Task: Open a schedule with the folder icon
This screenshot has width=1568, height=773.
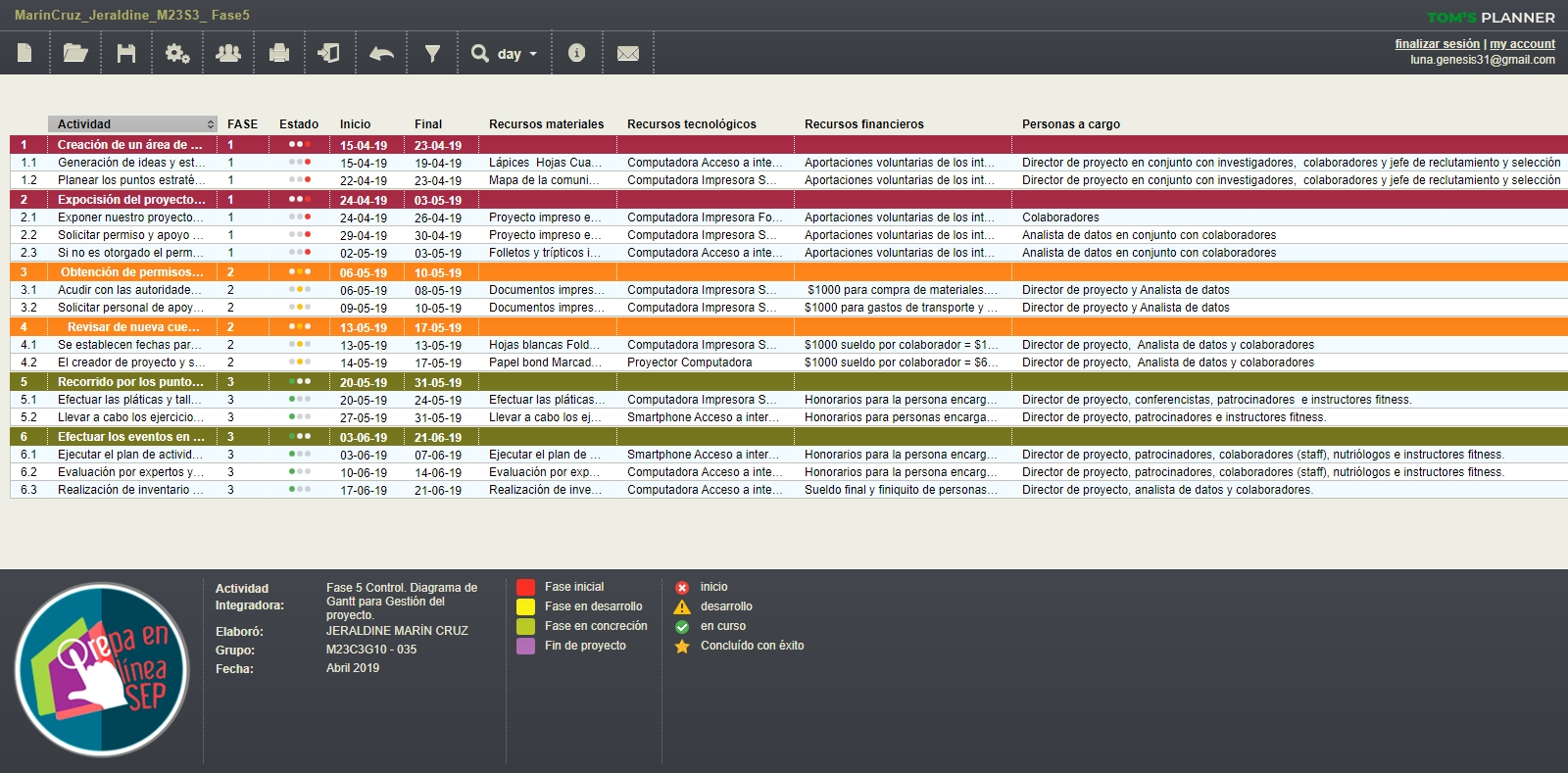Action: [75, 53]
